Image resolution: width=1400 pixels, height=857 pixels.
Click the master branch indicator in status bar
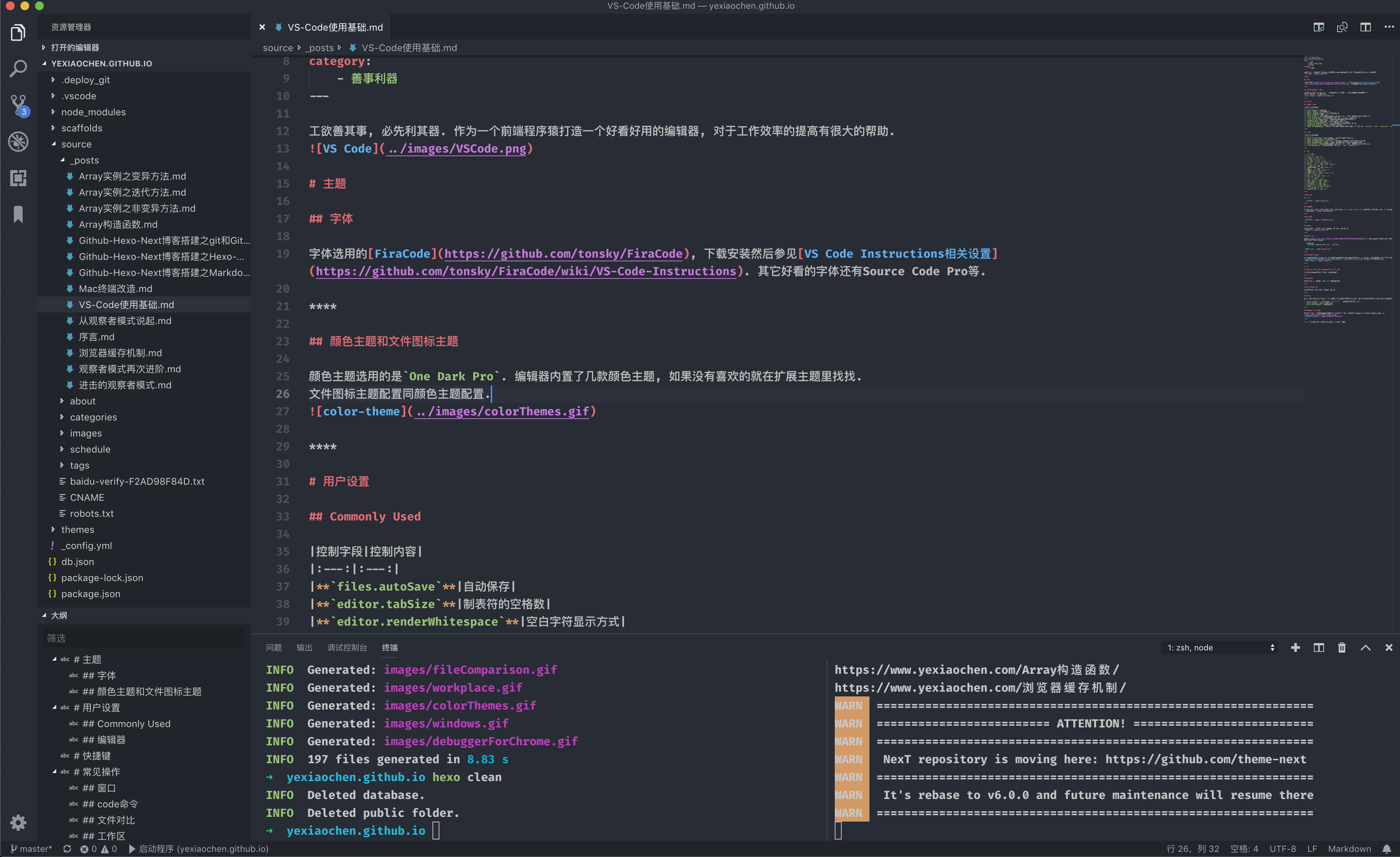click(31, 849)
